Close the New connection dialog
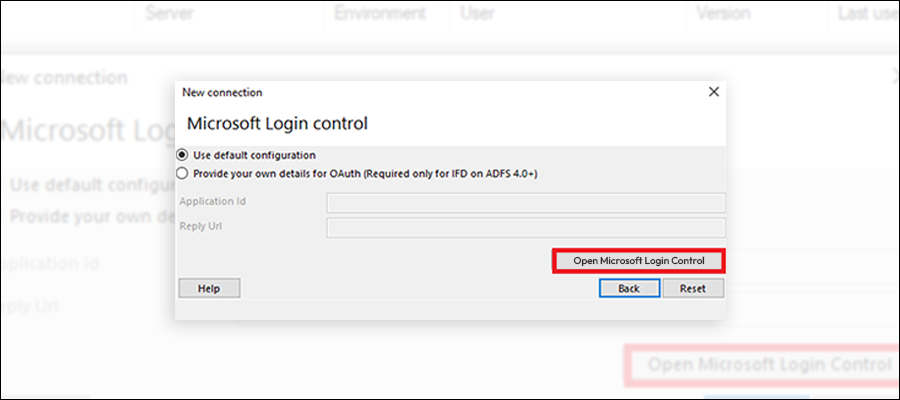 (x=713, y=92)
